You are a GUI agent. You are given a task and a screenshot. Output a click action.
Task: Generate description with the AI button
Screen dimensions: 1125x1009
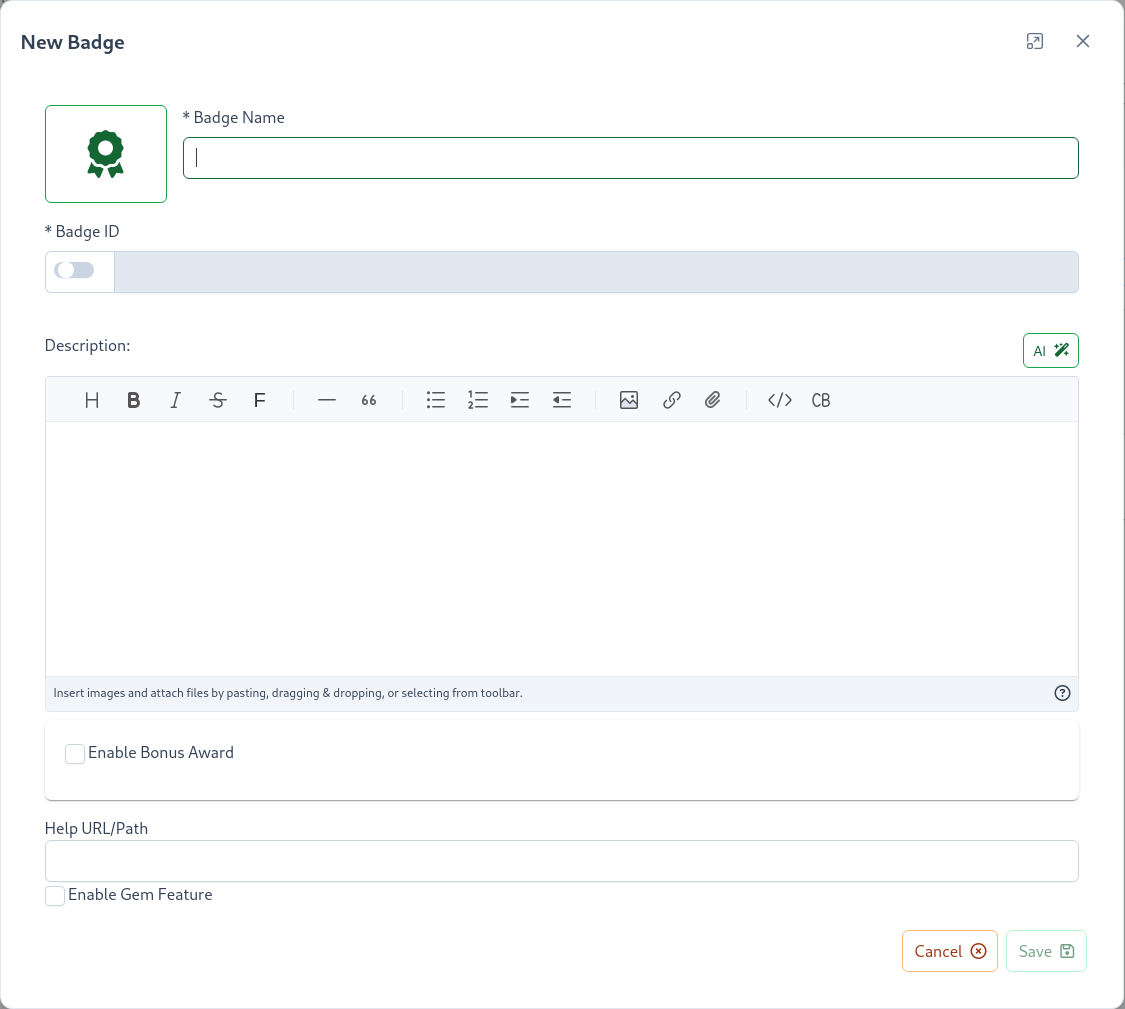tap(1050, 351)
